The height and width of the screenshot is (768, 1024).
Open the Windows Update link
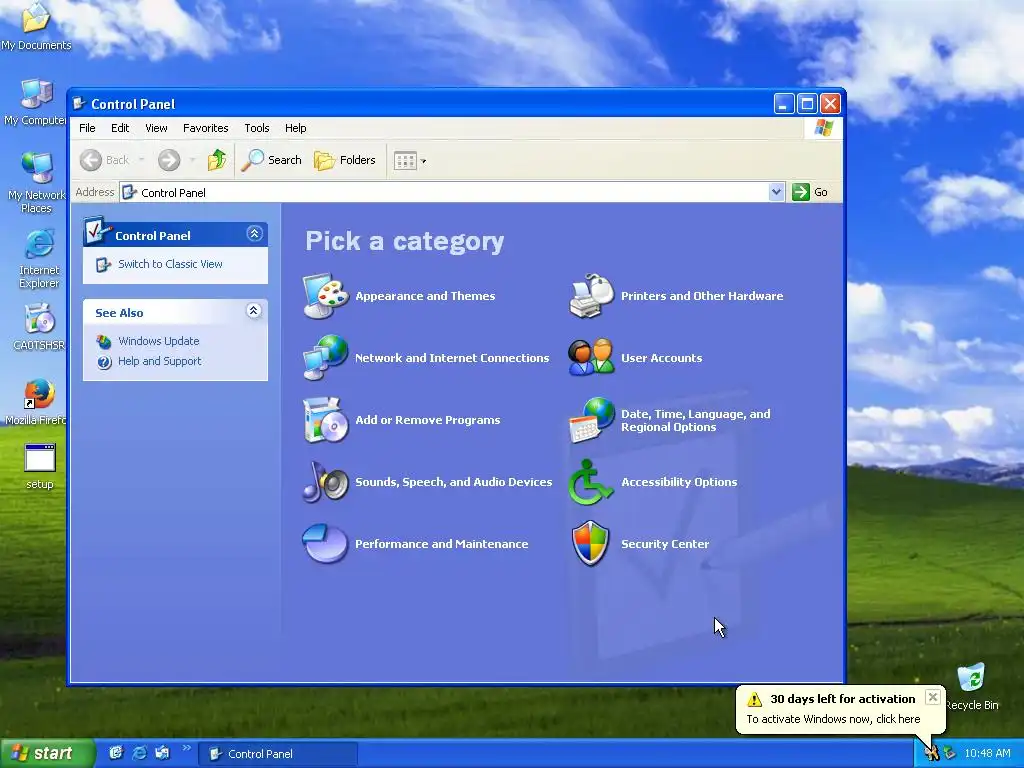coord(159,341)
